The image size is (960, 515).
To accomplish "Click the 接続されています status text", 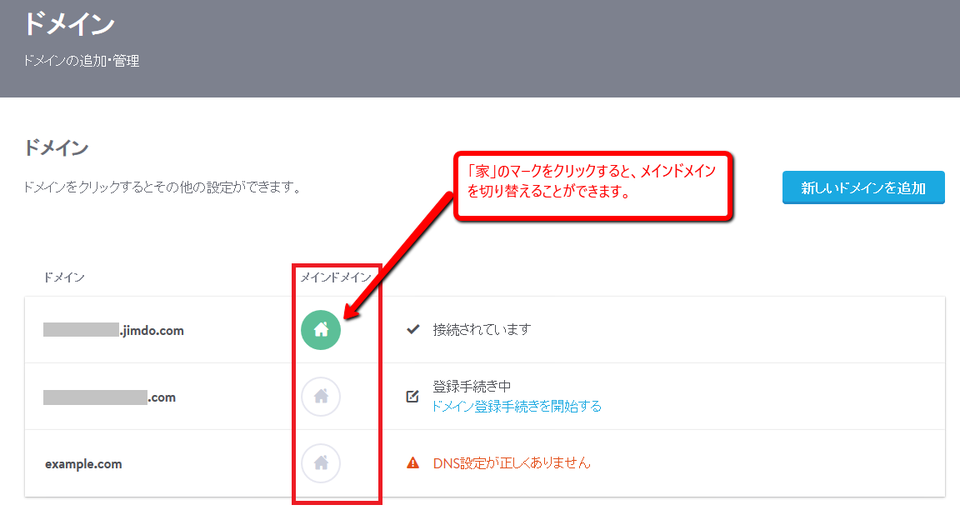I will tap(482, 329).
